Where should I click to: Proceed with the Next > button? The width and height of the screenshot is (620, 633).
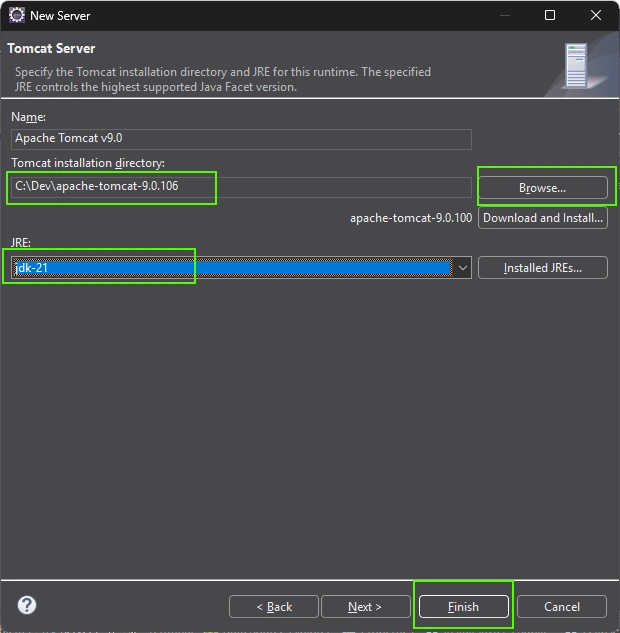point(365,607)
